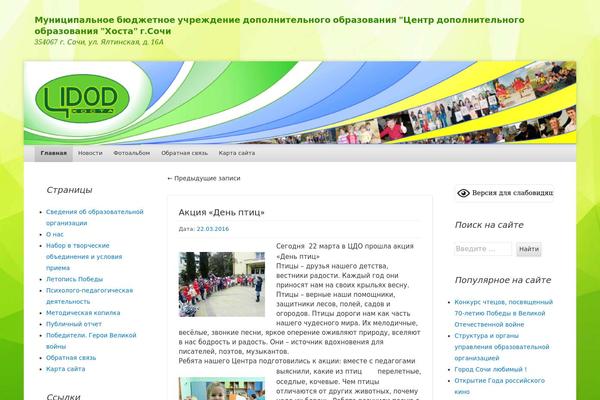Open the Конкурс чтецов popular link

(504, 313)
